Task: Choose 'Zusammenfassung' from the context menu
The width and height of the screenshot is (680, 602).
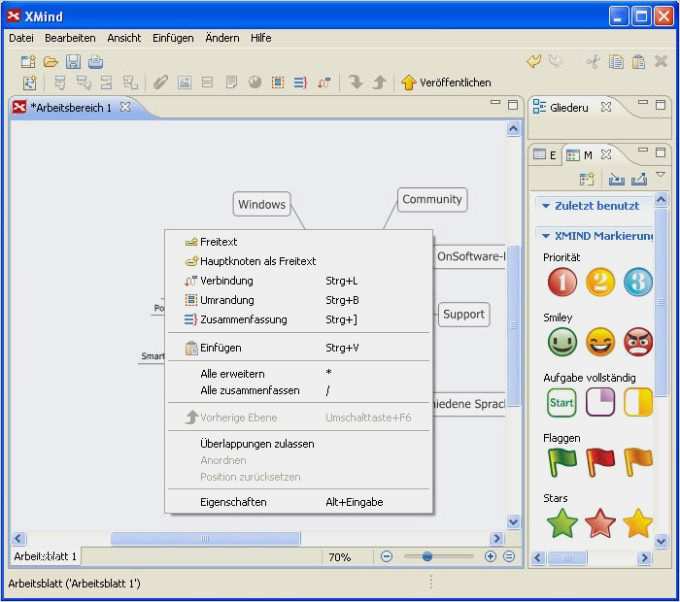Action: click(243, 320)
